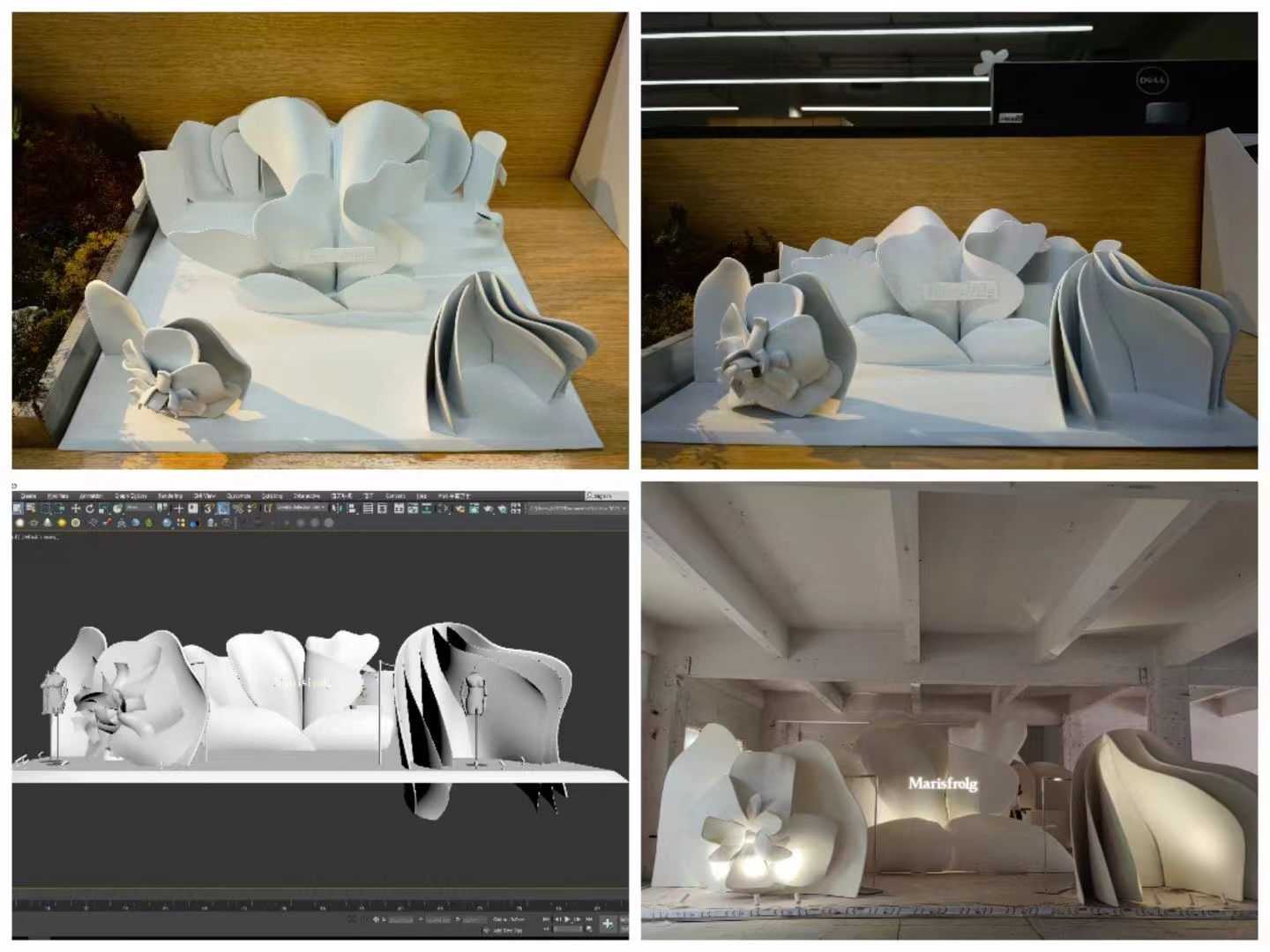Click the Z coordinate field
This screenshot has height=952, width=1270.
[x=475, y=920]
